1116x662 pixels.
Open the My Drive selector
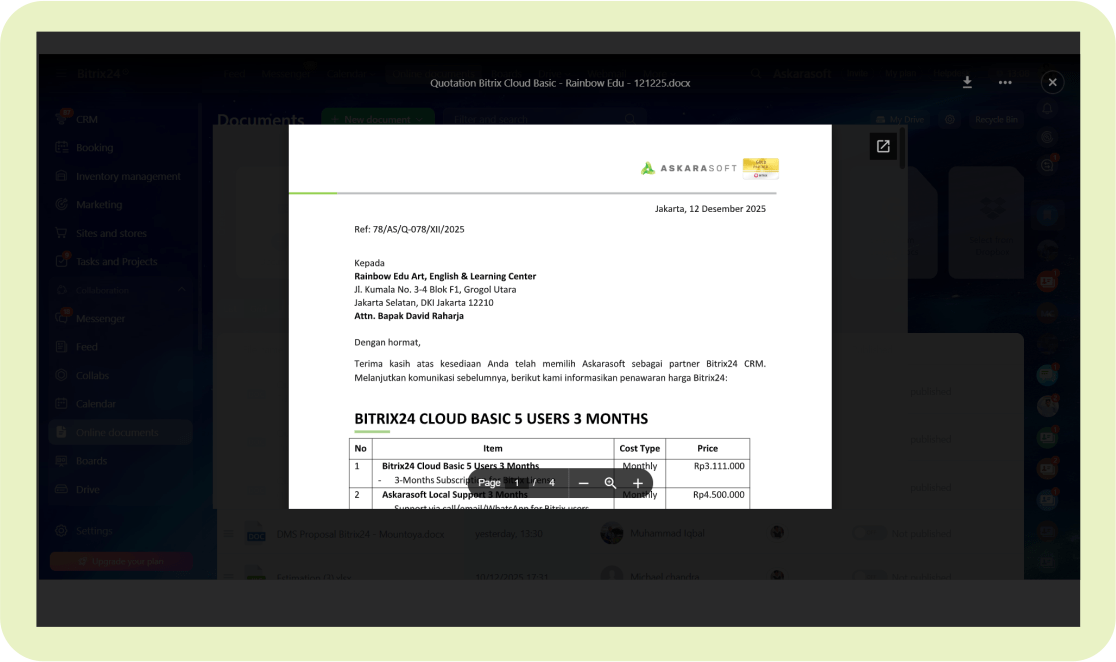pyautogui.click(x=899, y=119)
